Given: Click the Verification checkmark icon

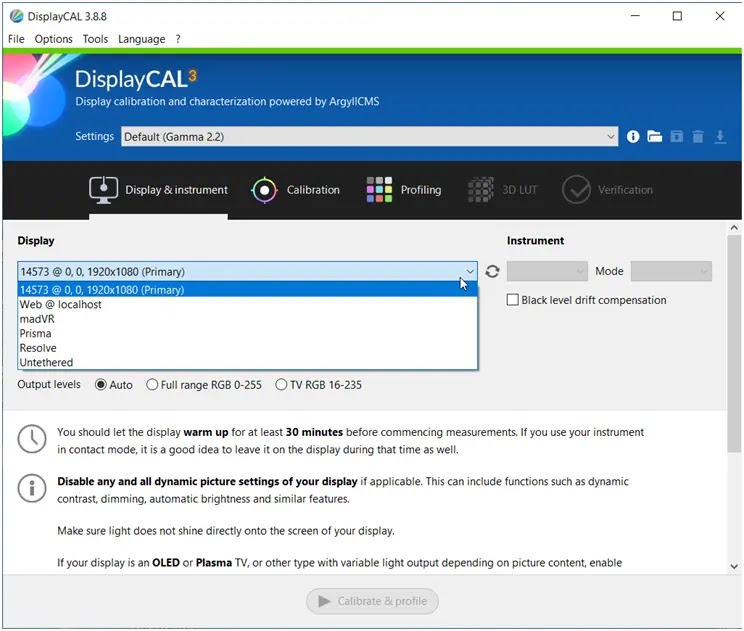Looking at the screenshot, I should 576,190.
